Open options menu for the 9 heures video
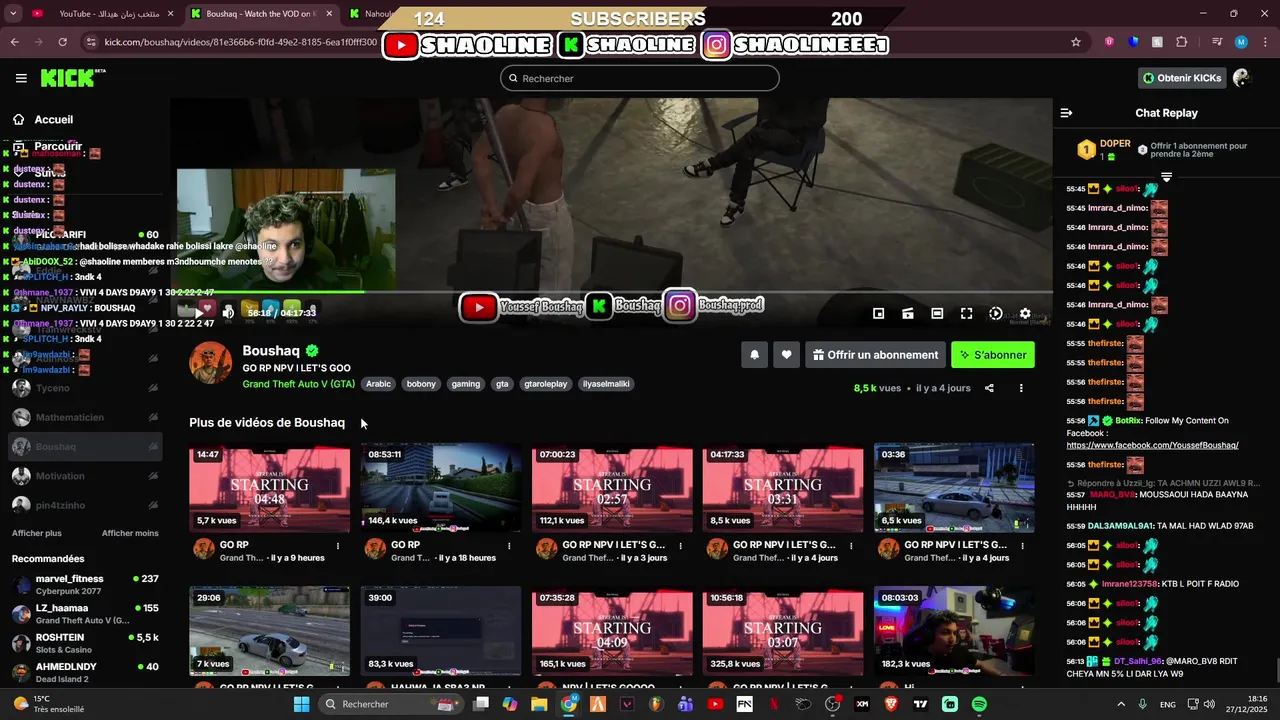 tap(338, 546)
